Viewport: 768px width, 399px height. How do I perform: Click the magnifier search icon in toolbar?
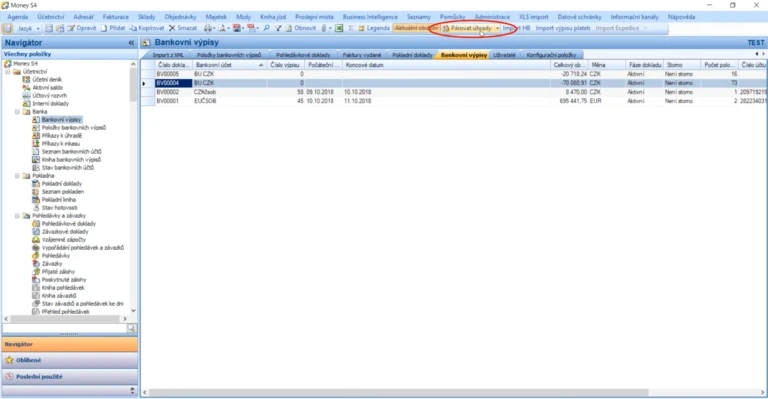tap(266, 28)
